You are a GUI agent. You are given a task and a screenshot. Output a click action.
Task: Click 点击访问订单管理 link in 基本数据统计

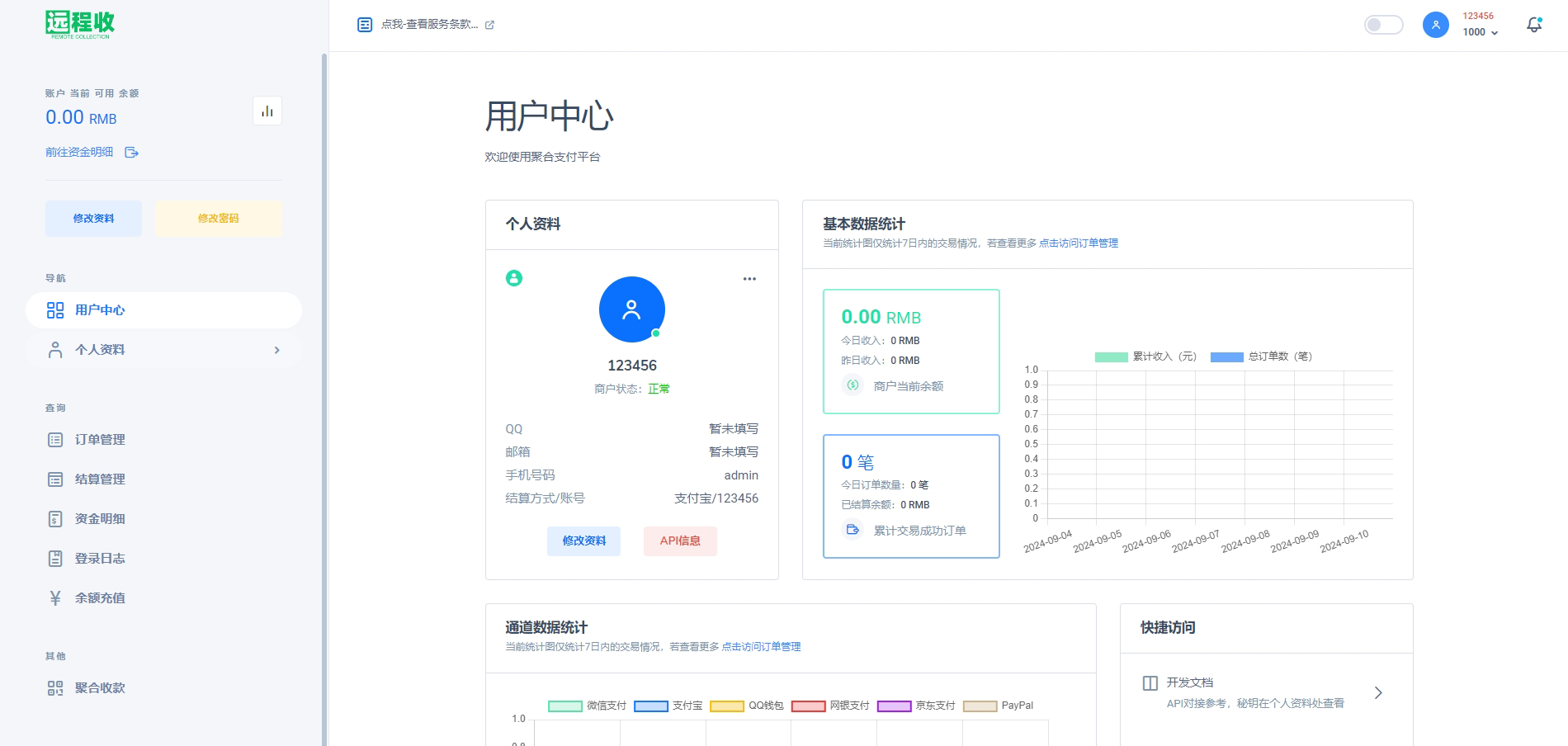pos(1079,243)
